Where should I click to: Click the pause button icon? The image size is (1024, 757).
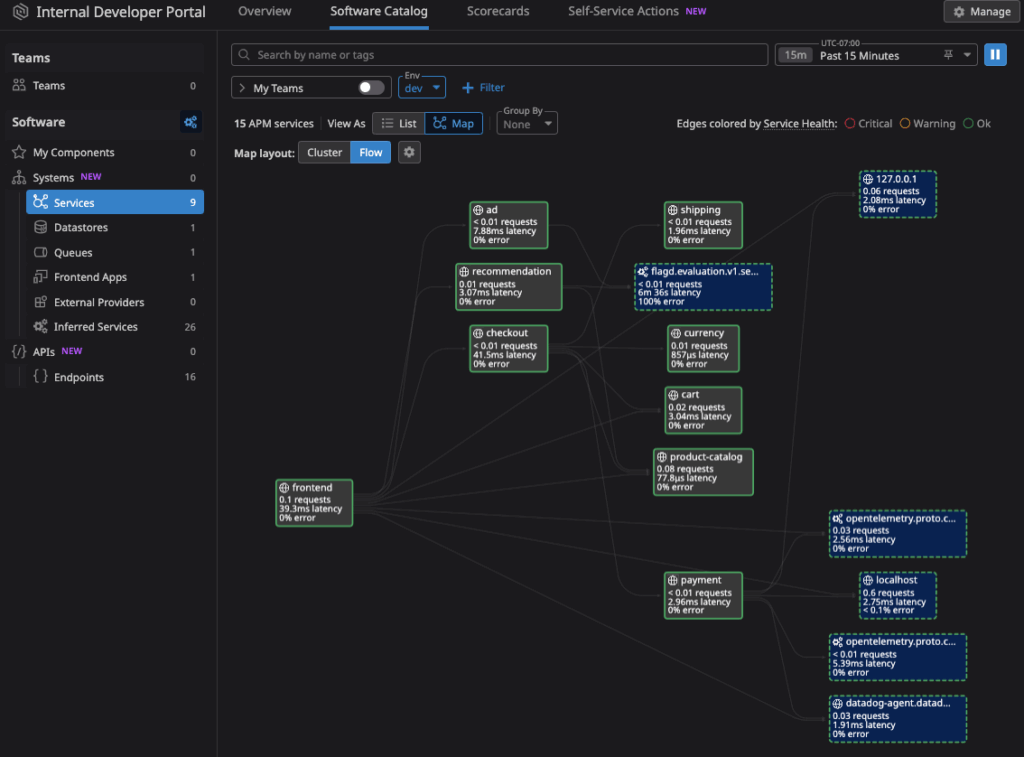point(995,55)
